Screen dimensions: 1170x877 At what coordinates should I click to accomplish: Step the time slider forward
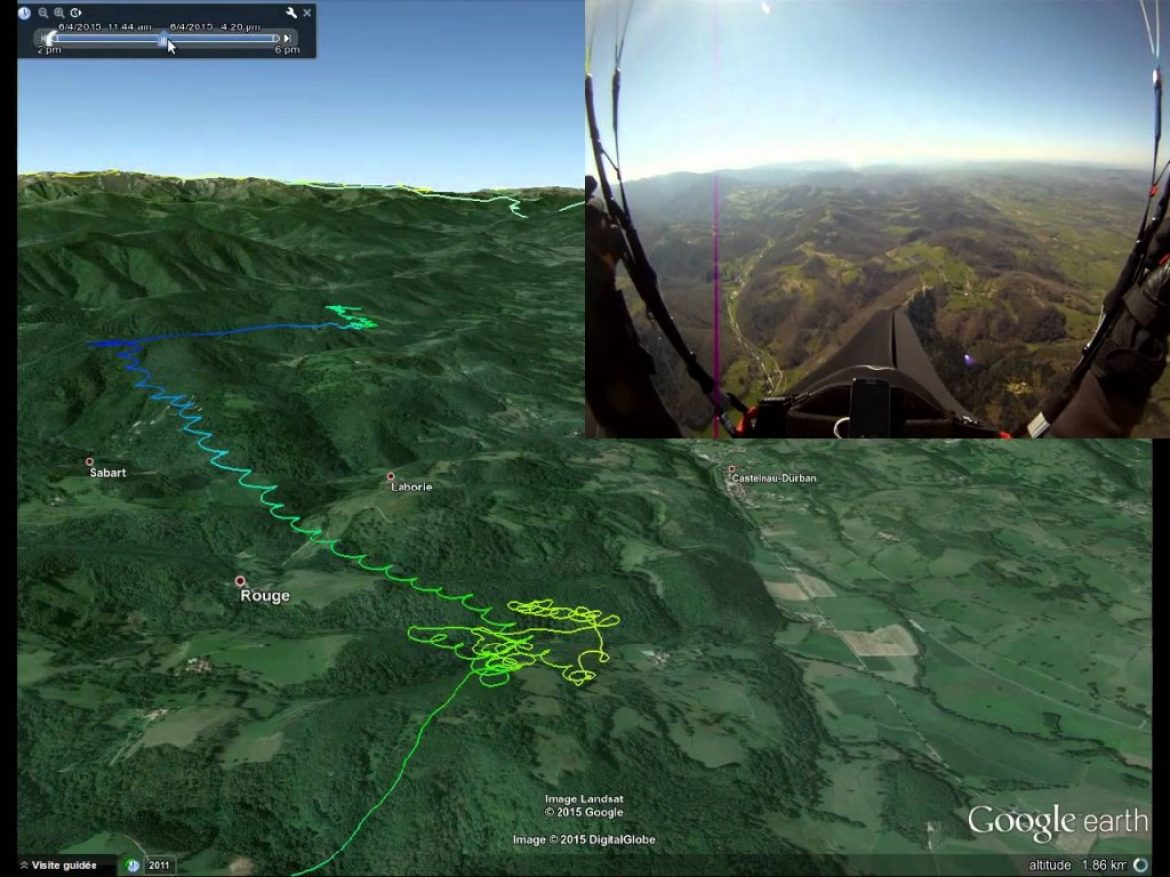[288, 38]
